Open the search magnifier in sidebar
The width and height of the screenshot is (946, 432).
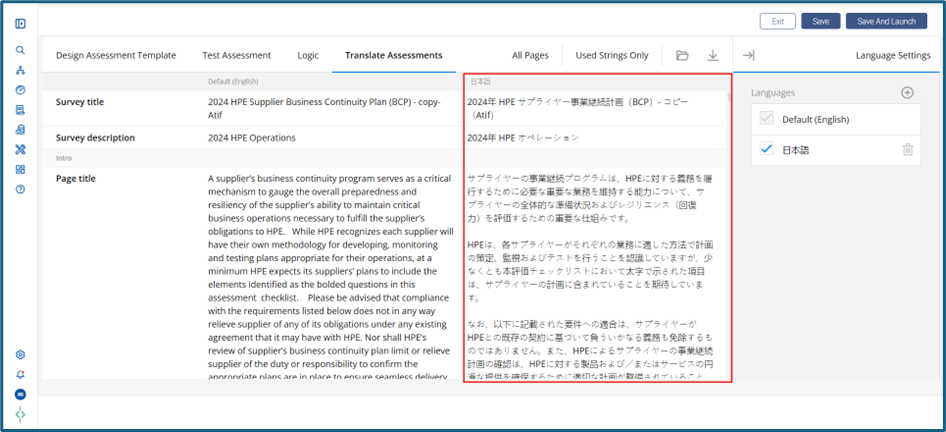pos(20,50)
